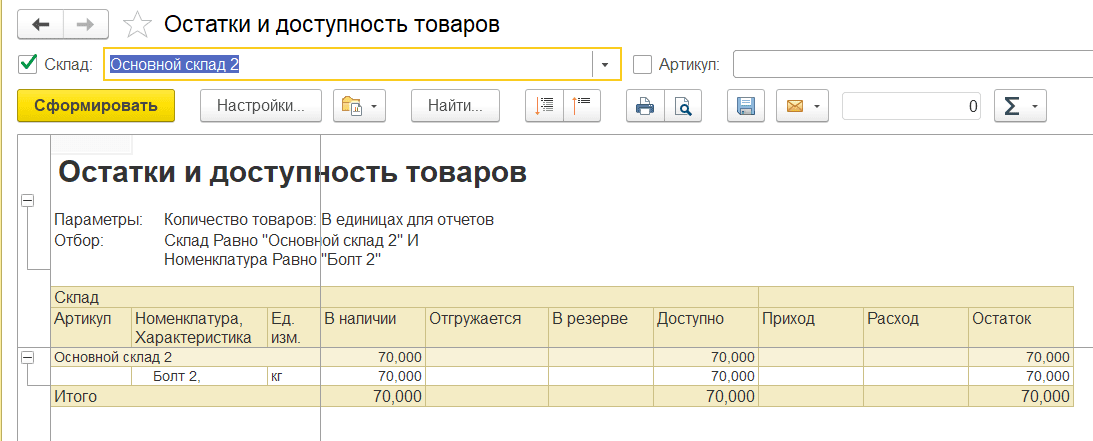Open print preview with magnifier icon
Screen dimensions: 1093x441
(682, 107)
